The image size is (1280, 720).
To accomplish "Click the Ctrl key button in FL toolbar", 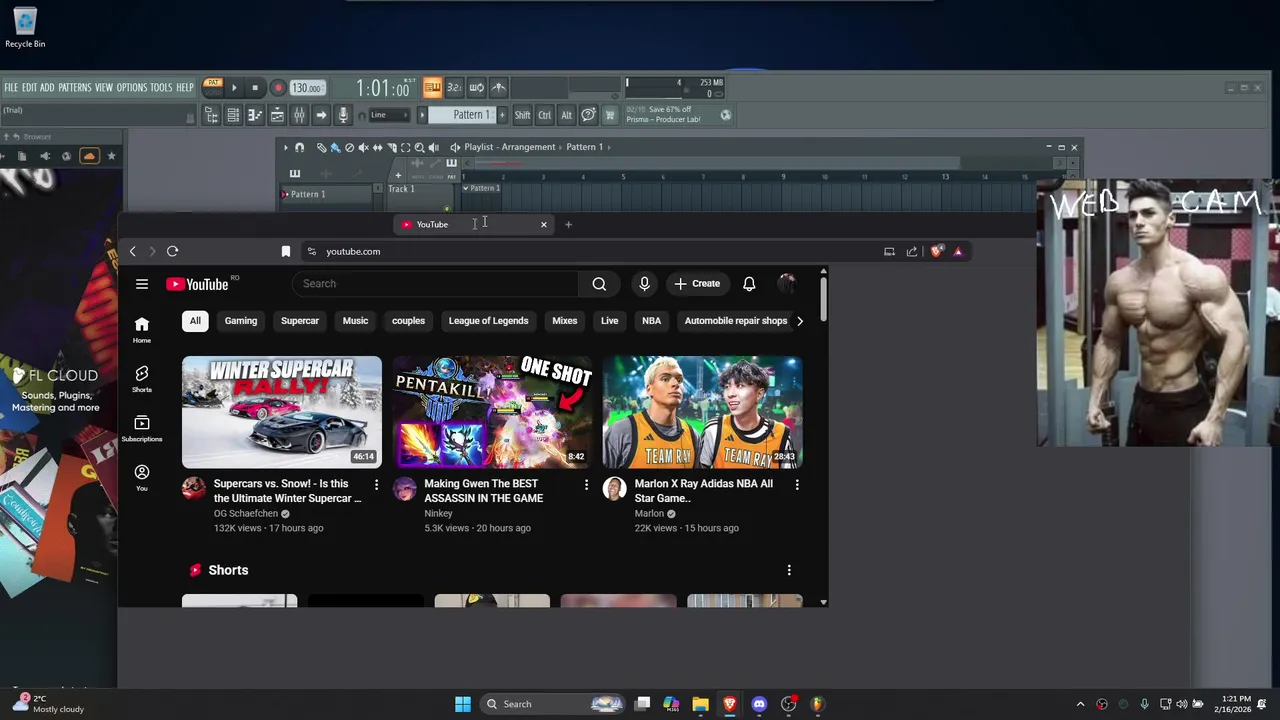I will (544, 115).
